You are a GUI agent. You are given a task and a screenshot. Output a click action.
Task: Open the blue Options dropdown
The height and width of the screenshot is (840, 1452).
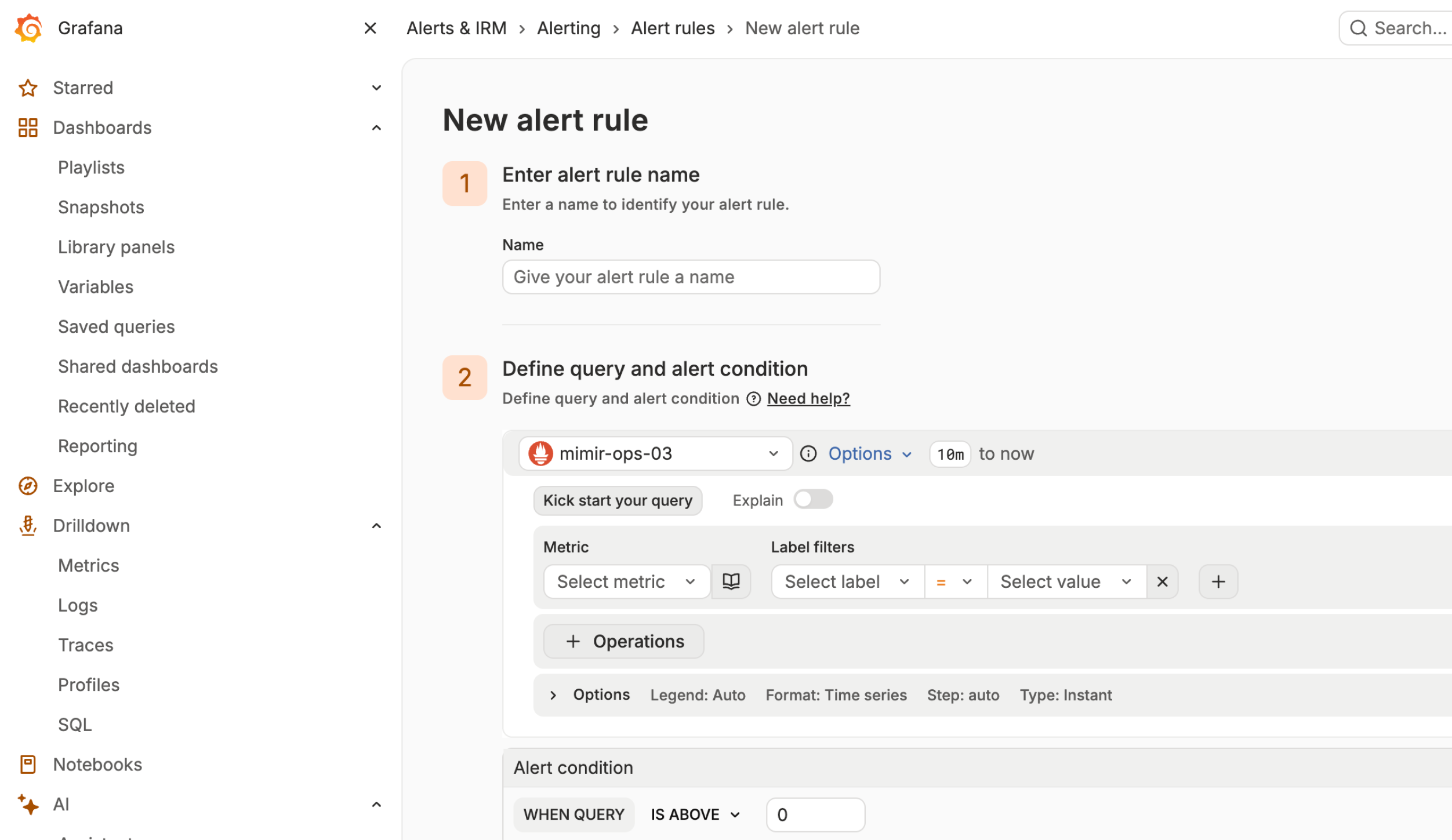(870, 453)
